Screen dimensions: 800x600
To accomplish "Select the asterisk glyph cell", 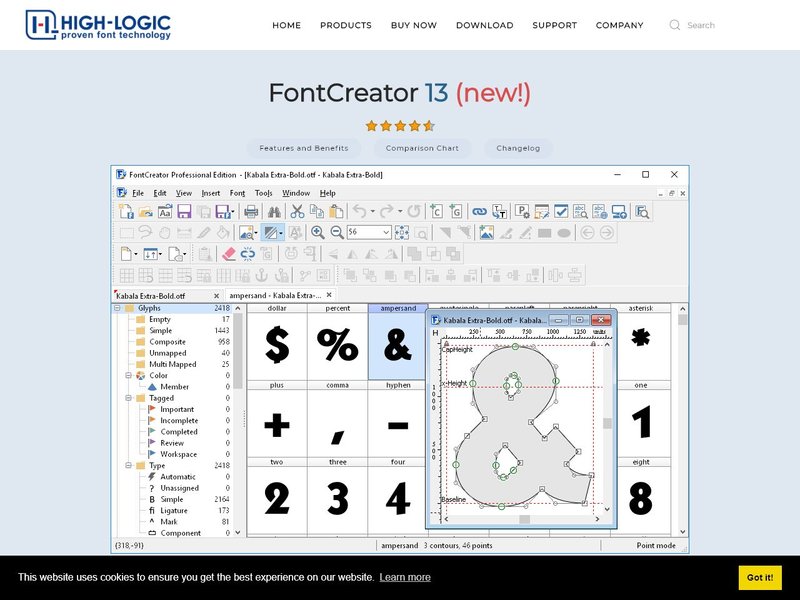I will [x=640, y=342].
